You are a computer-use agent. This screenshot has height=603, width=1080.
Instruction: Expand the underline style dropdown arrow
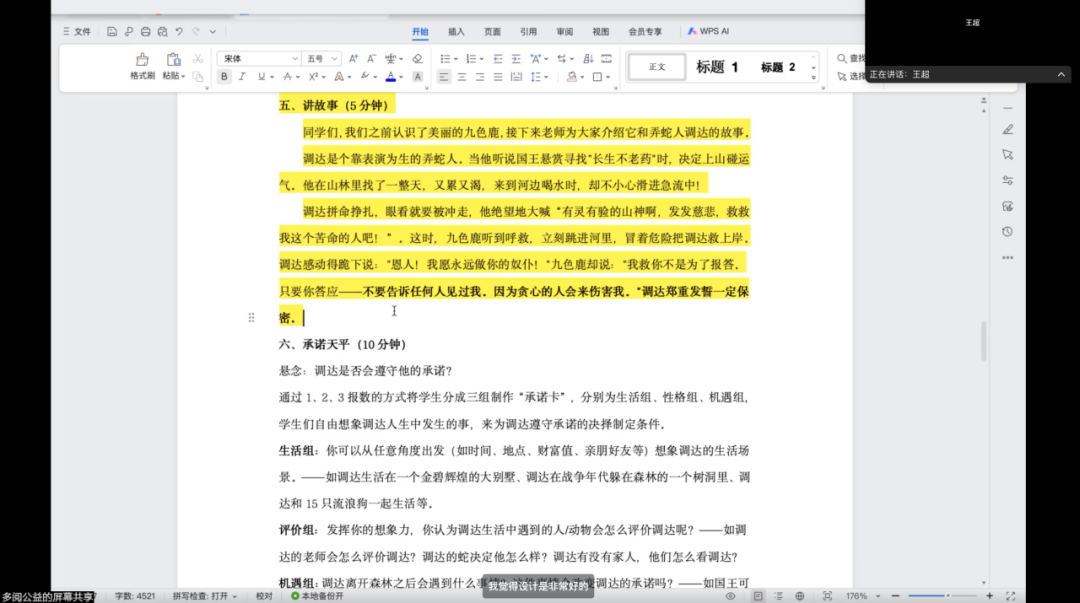272,77
